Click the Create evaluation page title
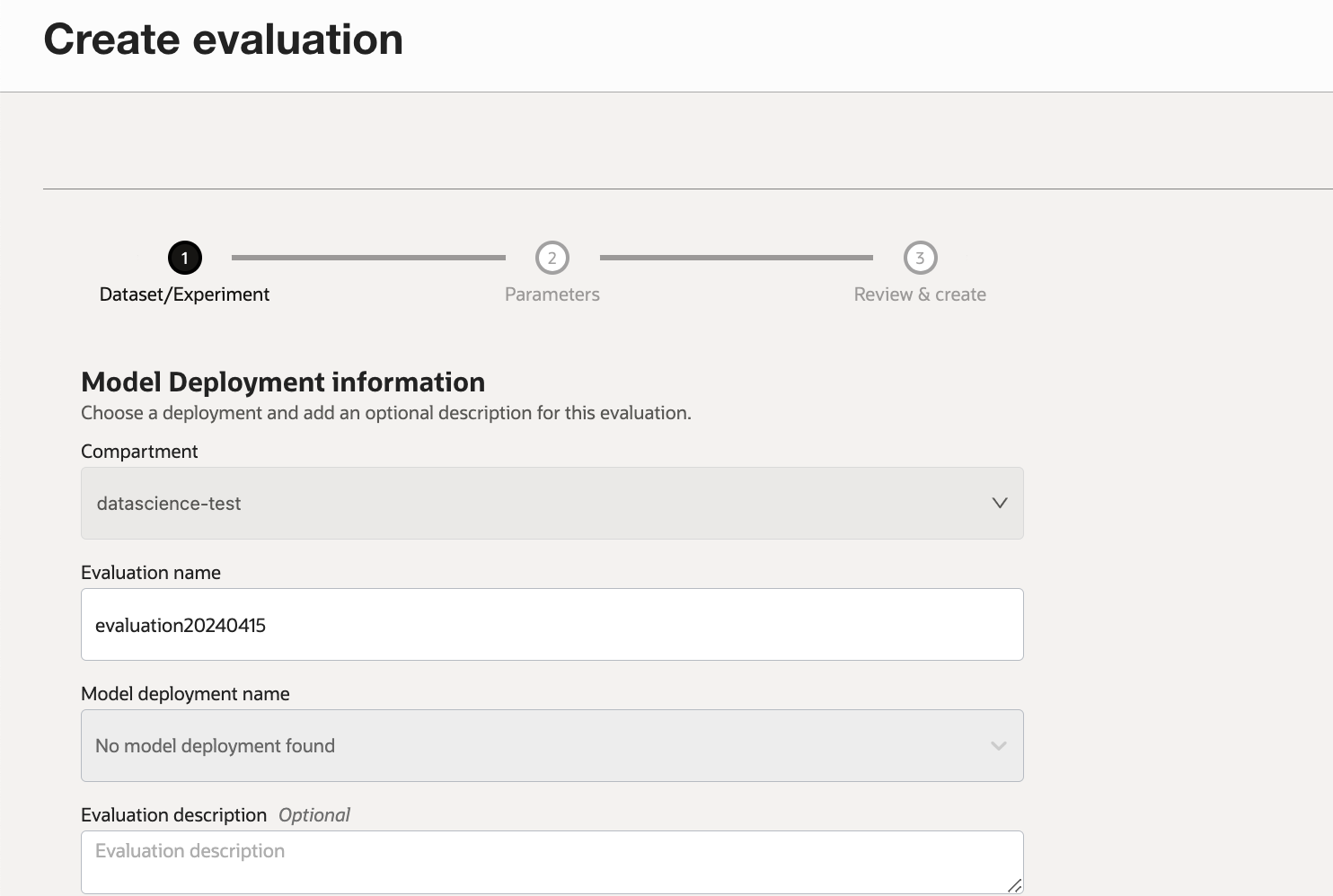Image resolution: width=1333 pixels, height=896 pixels. 224,40
